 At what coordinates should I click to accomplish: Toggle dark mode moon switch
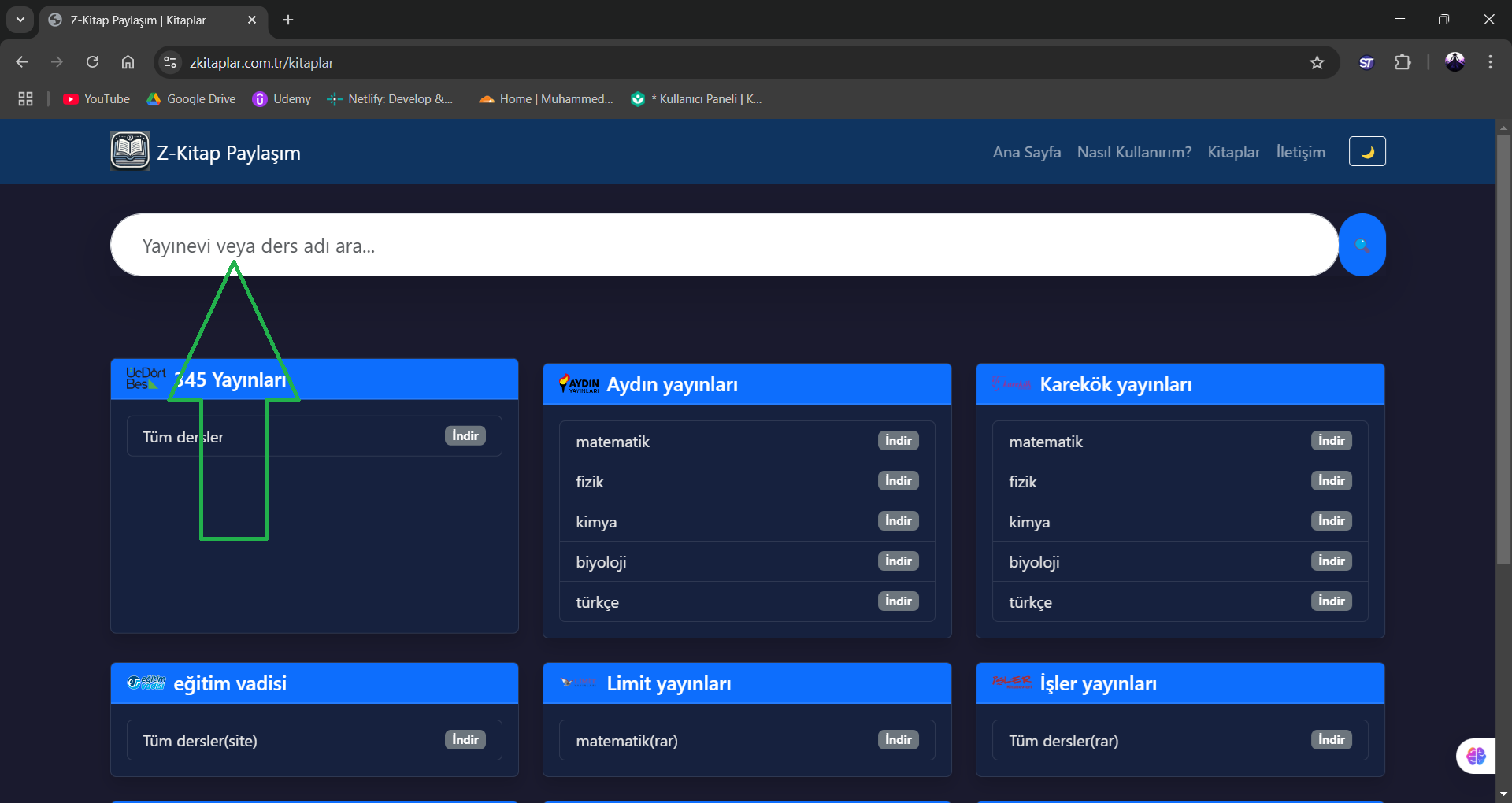tap(1367, 152)
